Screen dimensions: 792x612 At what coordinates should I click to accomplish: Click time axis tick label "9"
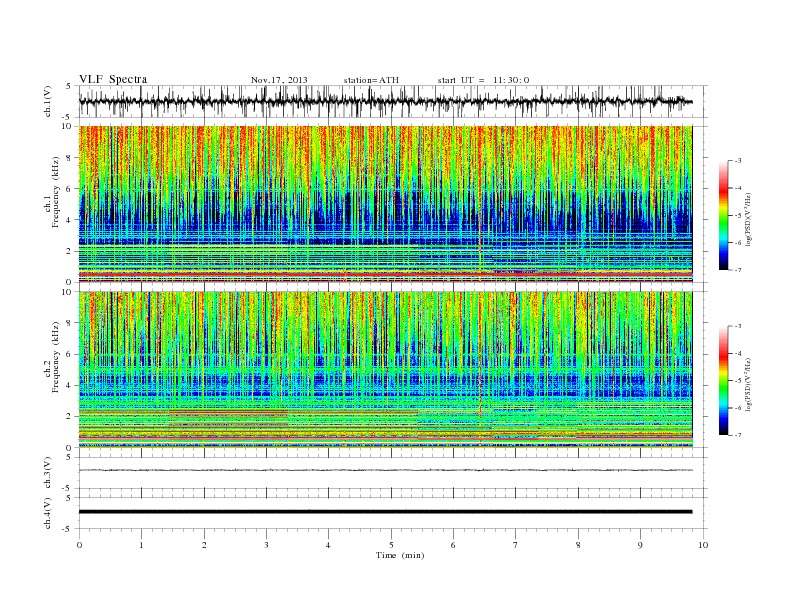tap(640, 545)
